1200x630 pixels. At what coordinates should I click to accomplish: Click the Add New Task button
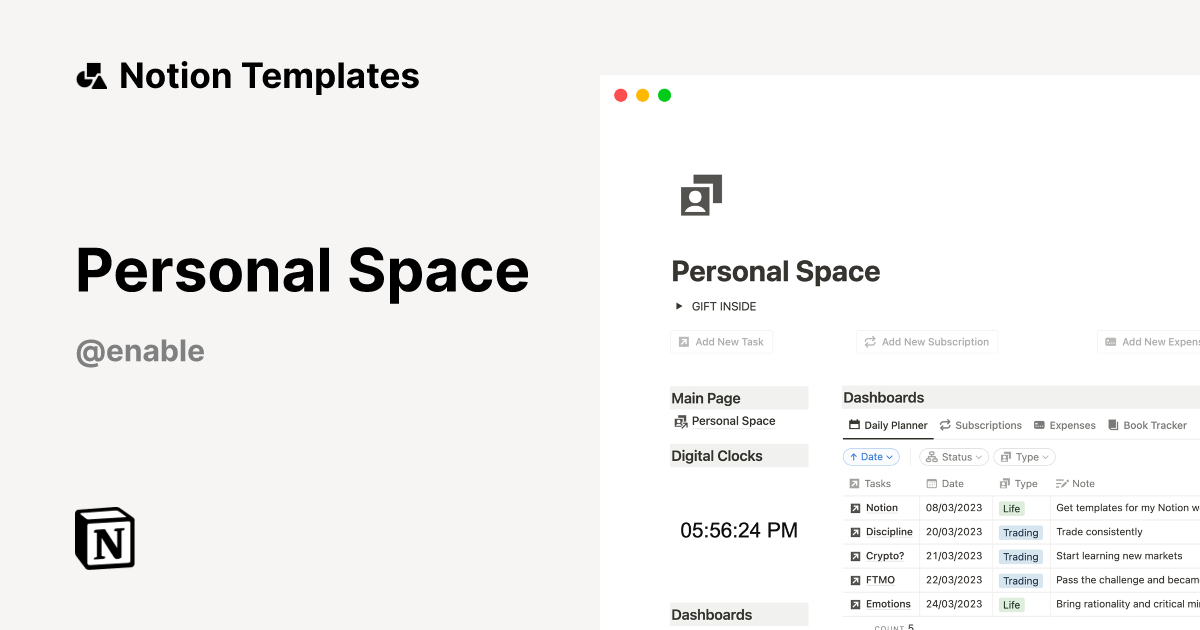coord(721,341)
